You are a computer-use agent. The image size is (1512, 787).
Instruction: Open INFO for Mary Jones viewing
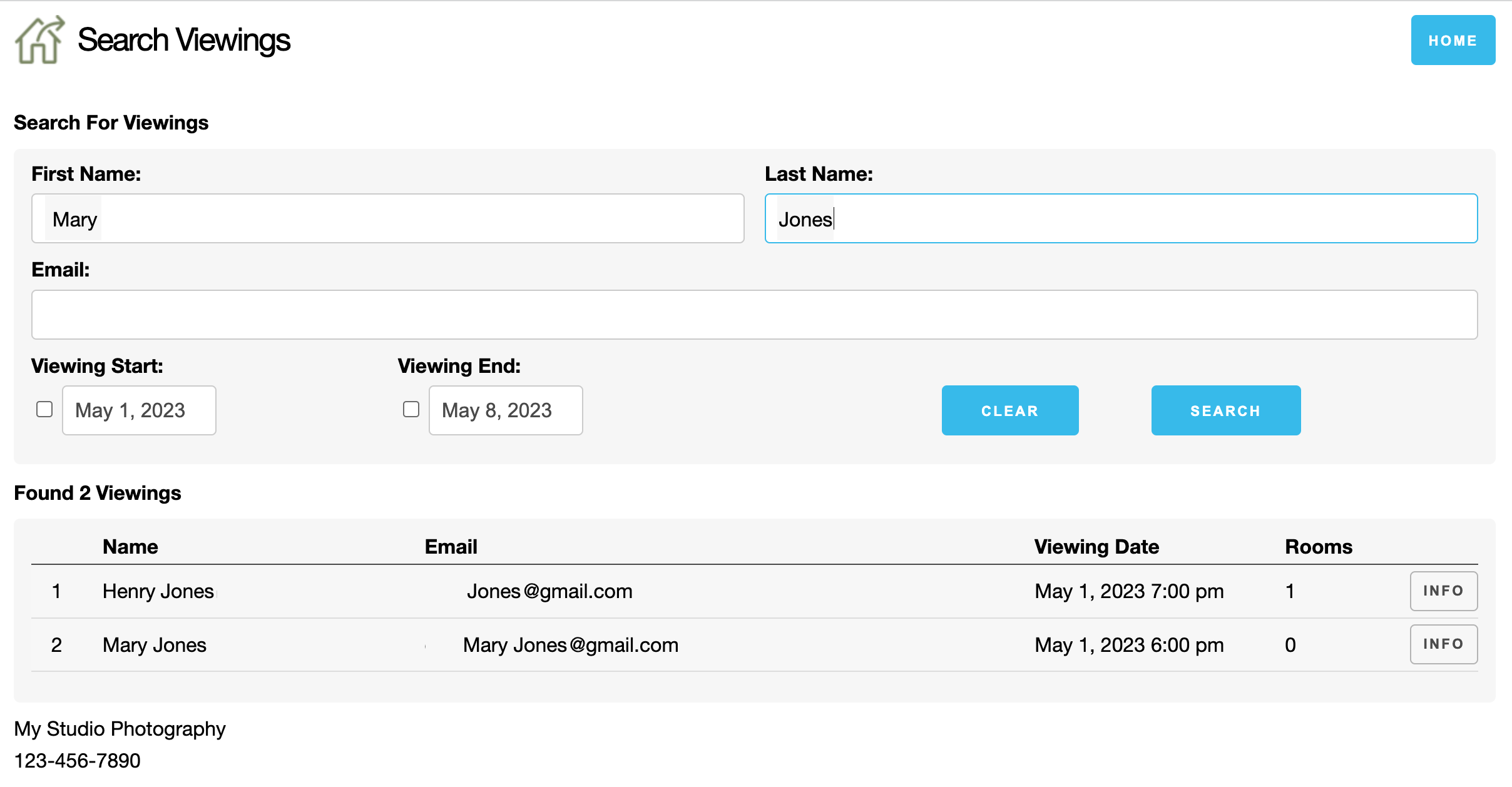pos(1443,644)
